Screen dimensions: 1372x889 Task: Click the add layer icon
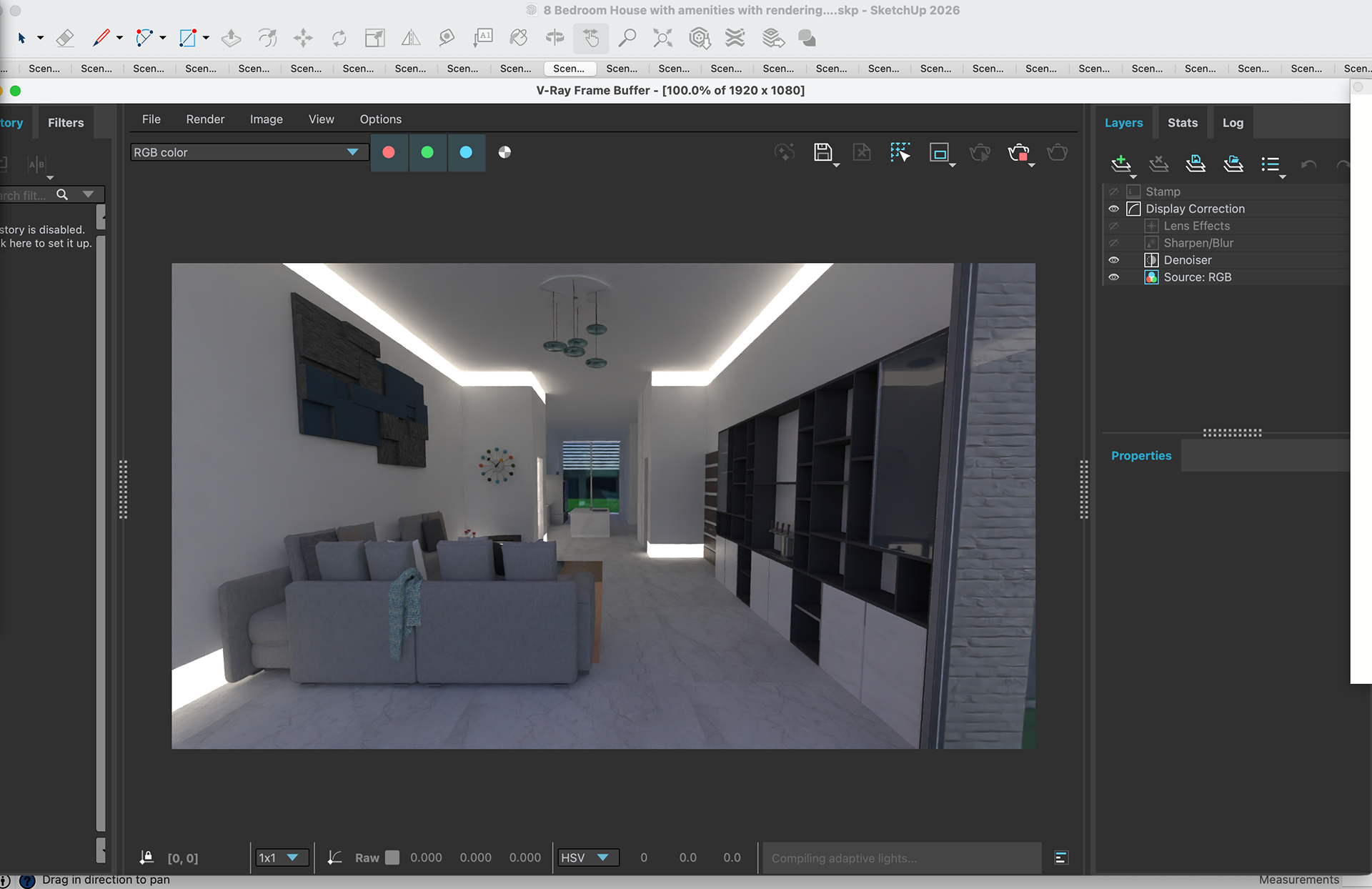tap(1120, 164)
